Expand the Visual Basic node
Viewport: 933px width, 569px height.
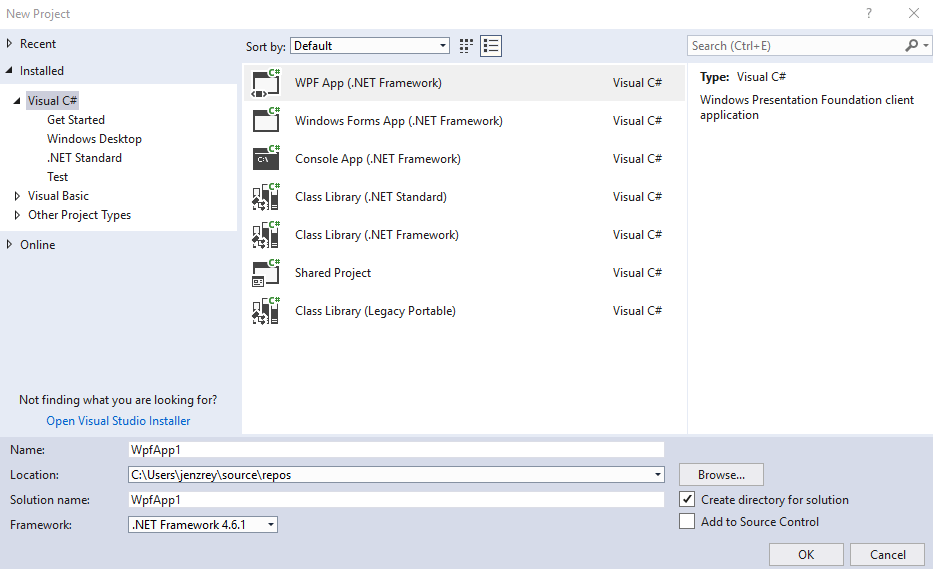17,196
